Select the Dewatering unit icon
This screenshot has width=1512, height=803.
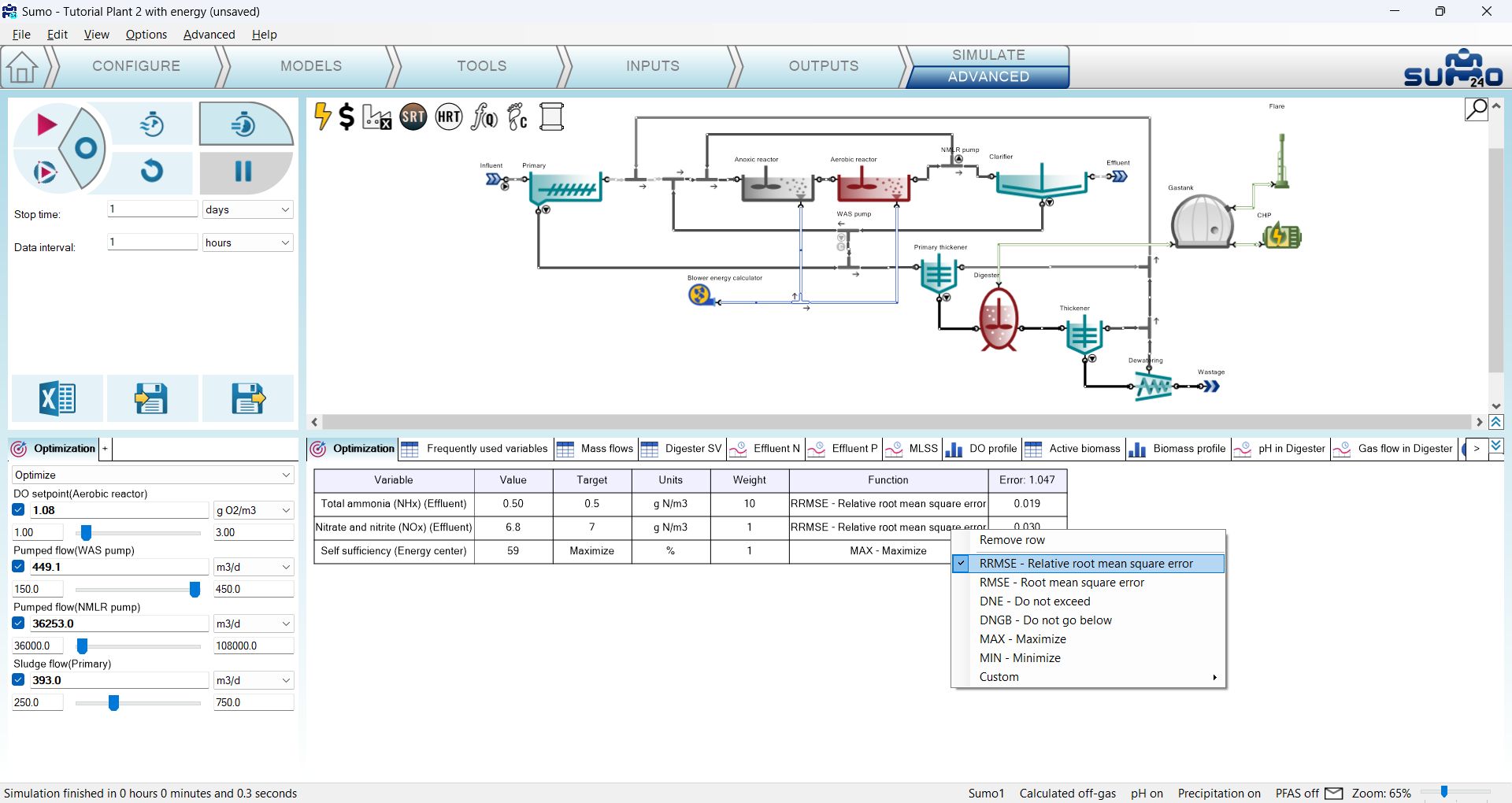(x=1154, y=386)
